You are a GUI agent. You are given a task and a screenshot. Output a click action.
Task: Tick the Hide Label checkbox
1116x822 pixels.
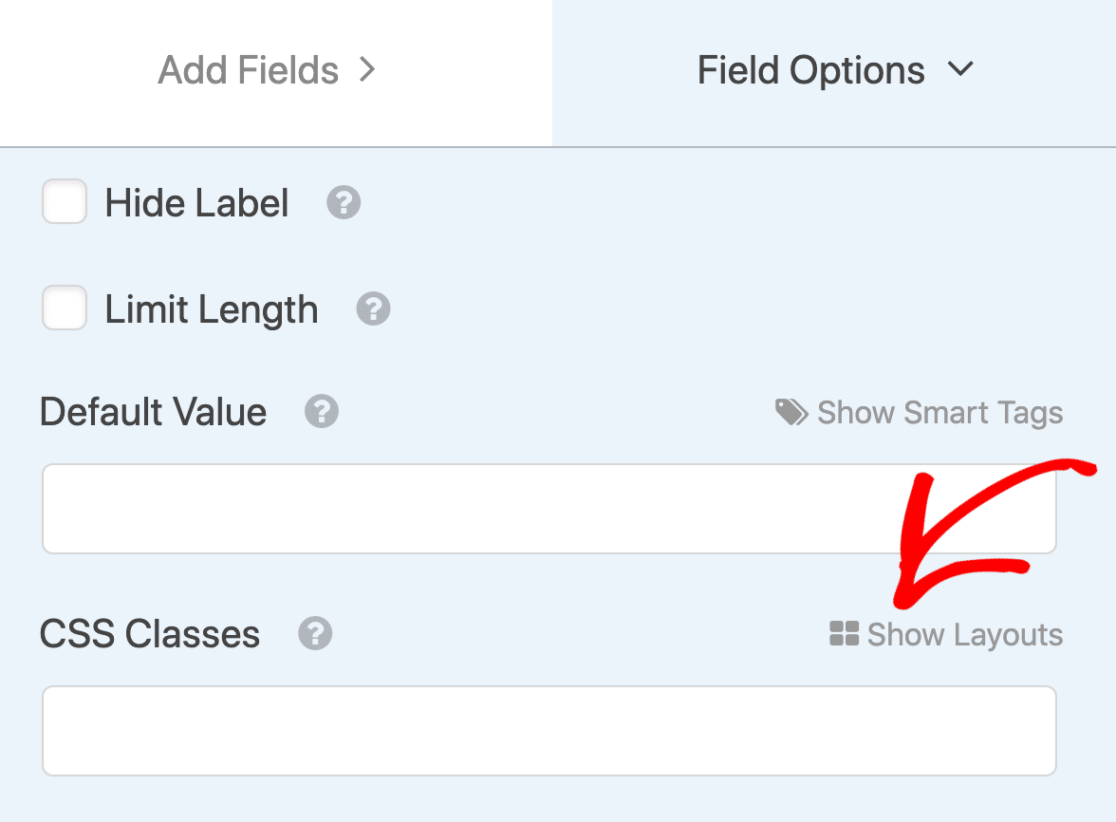[x=64, y=201]
